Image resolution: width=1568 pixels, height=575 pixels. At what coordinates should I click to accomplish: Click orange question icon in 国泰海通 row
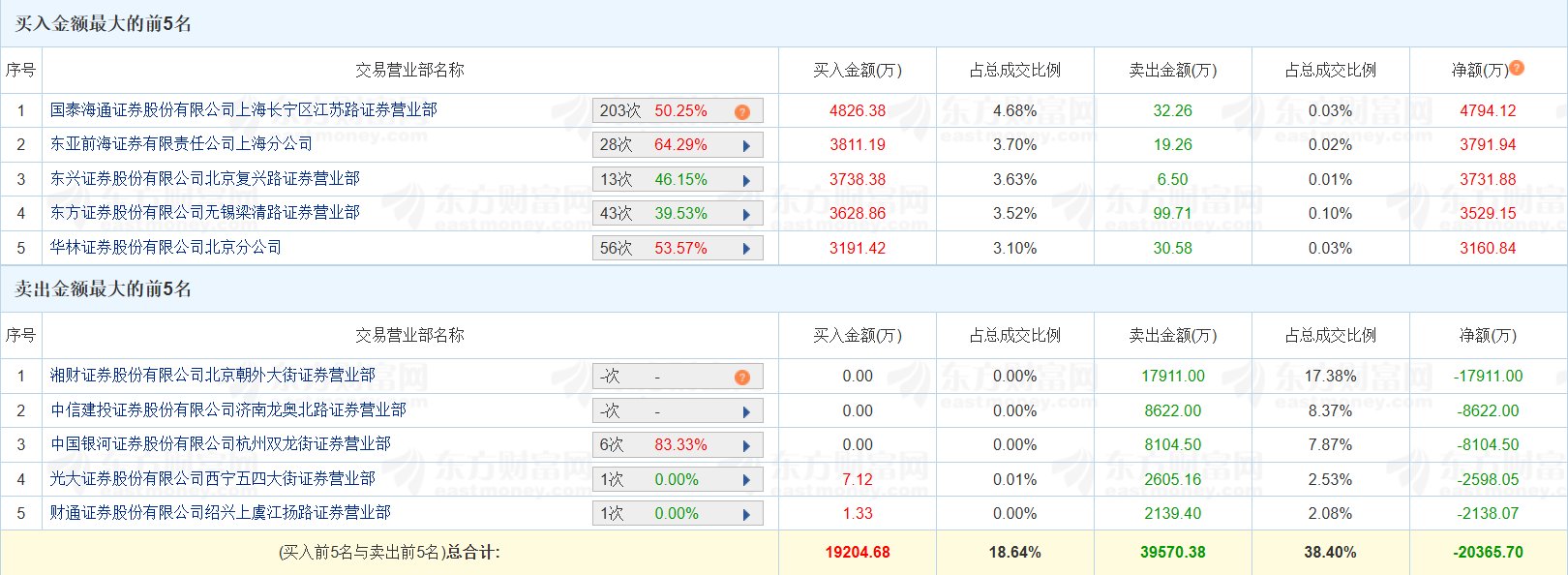[x=742, y=112]
